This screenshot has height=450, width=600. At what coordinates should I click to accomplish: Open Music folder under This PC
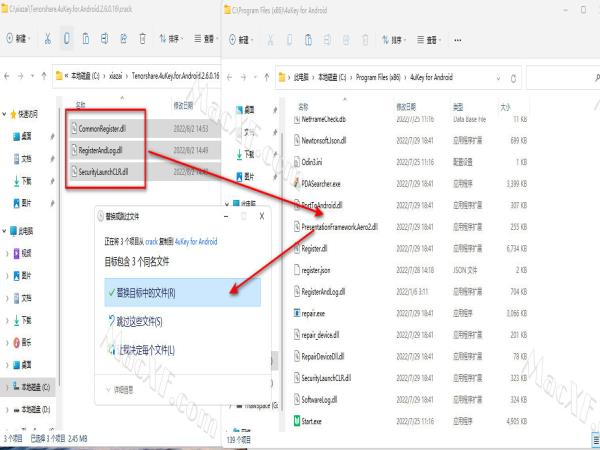point(23,342)
